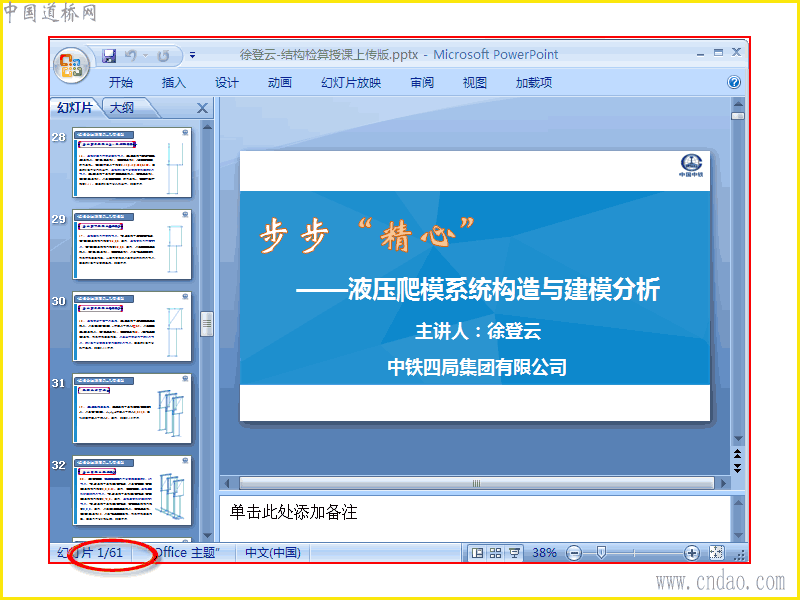Image resolution: width=800 pixels, height=600 pixels.
Task: Select slide 31 thumbnail
Action: click(x=132, y=409)
